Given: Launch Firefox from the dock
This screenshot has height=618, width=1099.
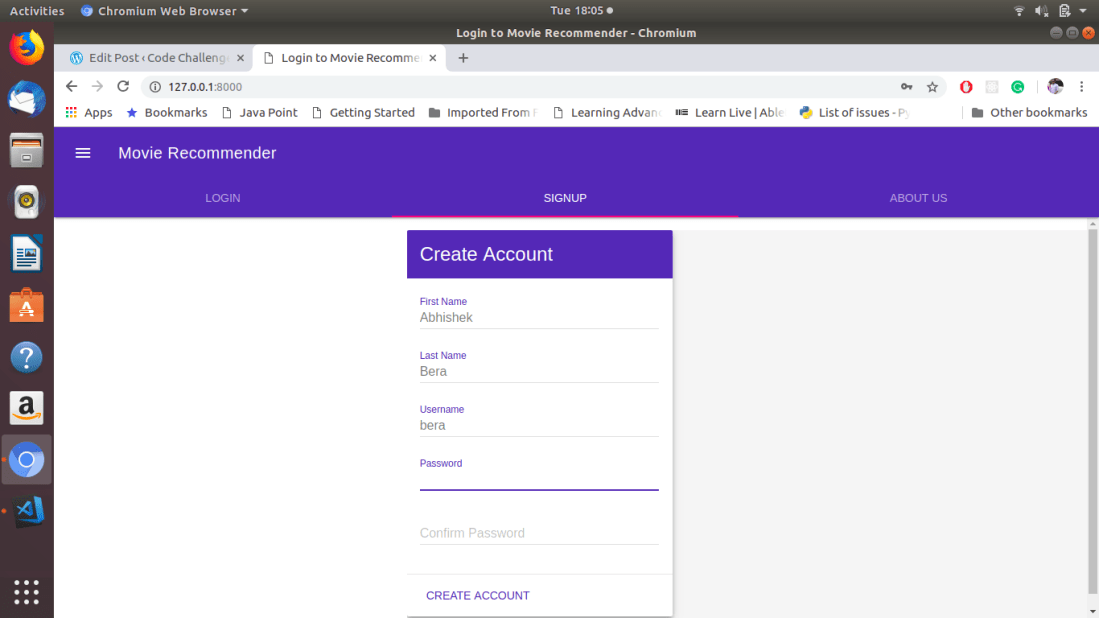Looking at the screenshot, I should [26, 46].
